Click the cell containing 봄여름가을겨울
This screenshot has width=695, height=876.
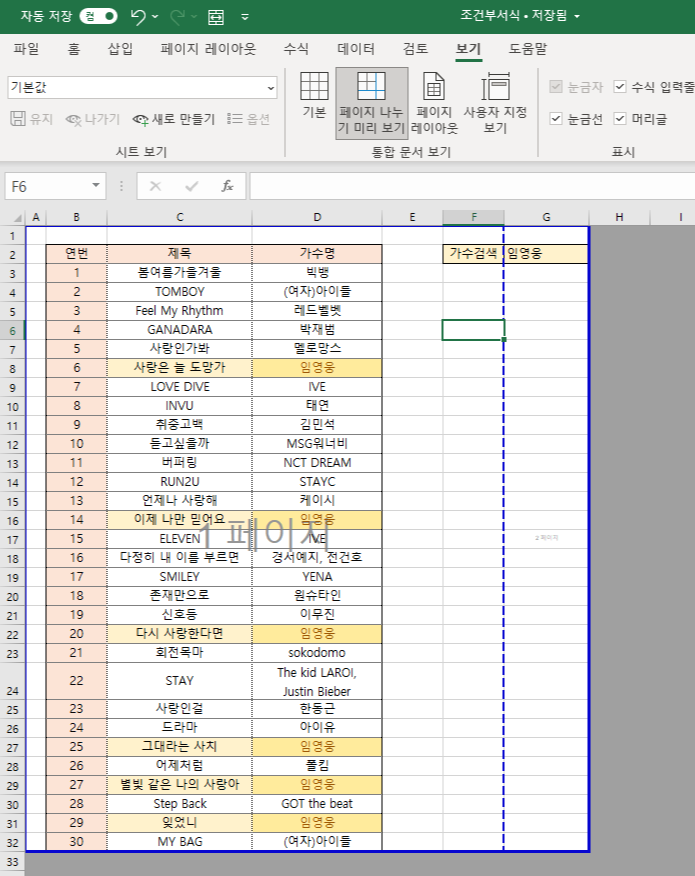tap(179, 273)
